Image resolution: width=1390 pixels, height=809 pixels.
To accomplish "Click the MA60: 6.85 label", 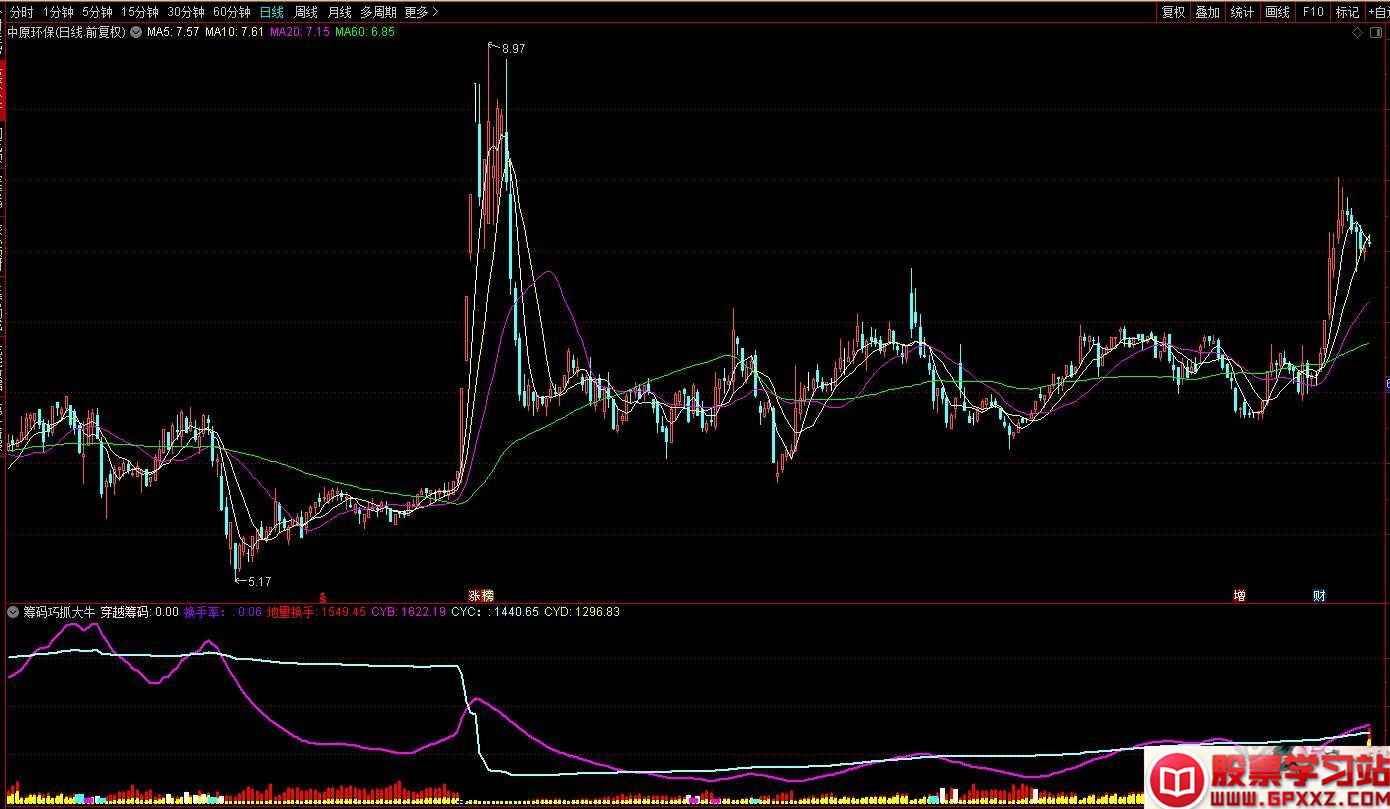I will point(365,32).
